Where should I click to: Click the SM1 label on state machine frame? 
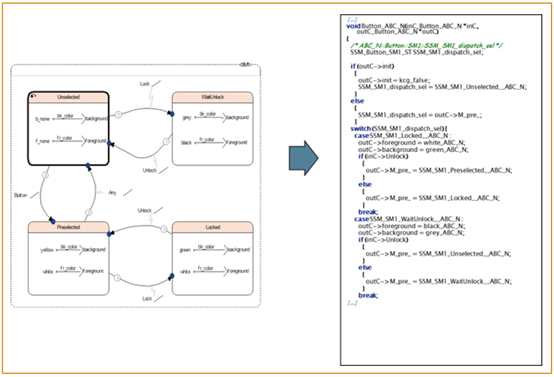pyautogui.click(x=245, y=64)
